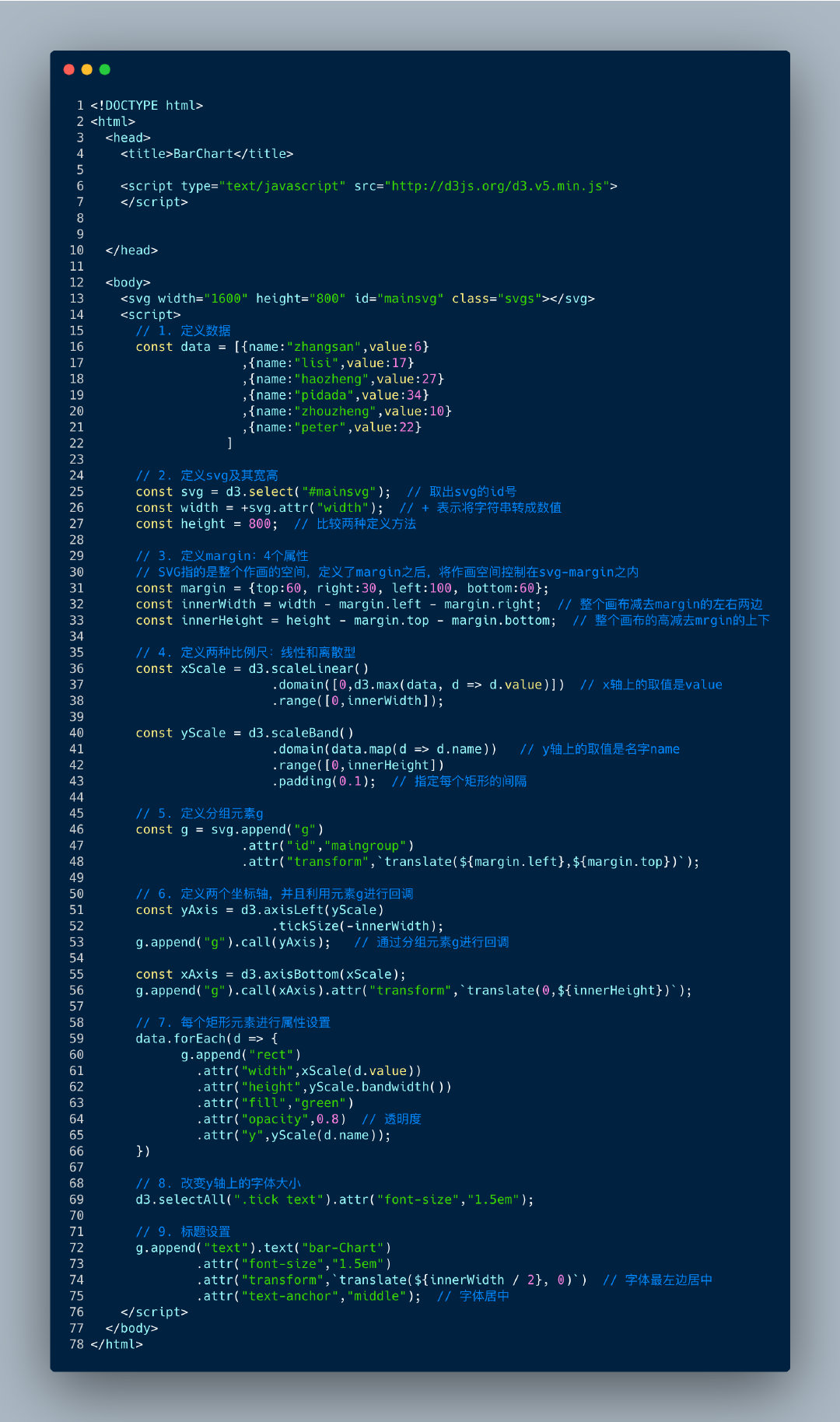Click the closing "</script>" tag on line 76
This screenshot has width=840, height=1422.
(x=154, y=1312)
